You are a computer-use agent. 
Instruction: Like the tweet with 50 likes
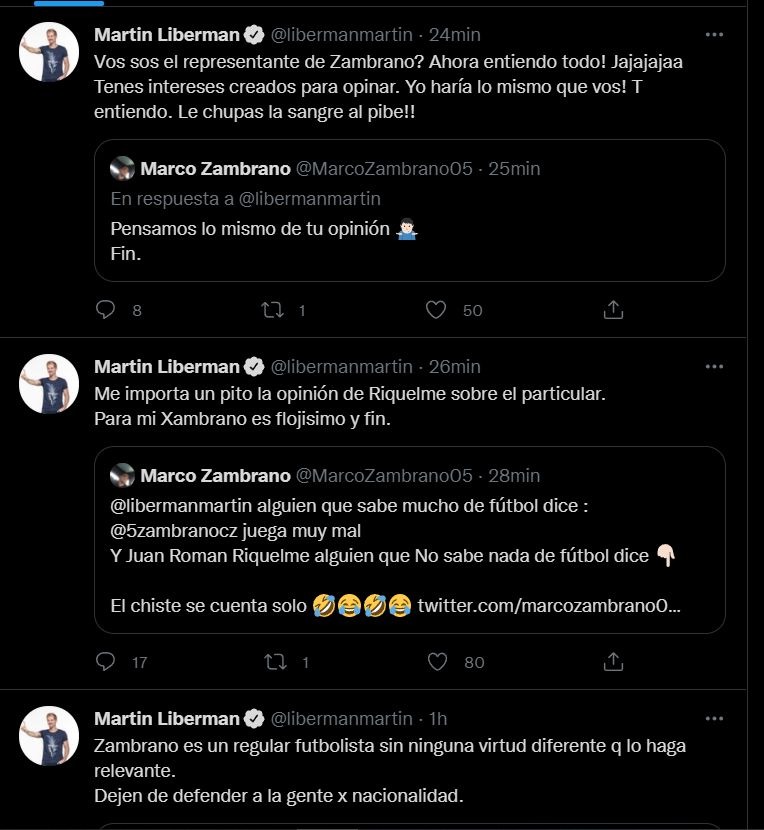[x=436, y=310]
